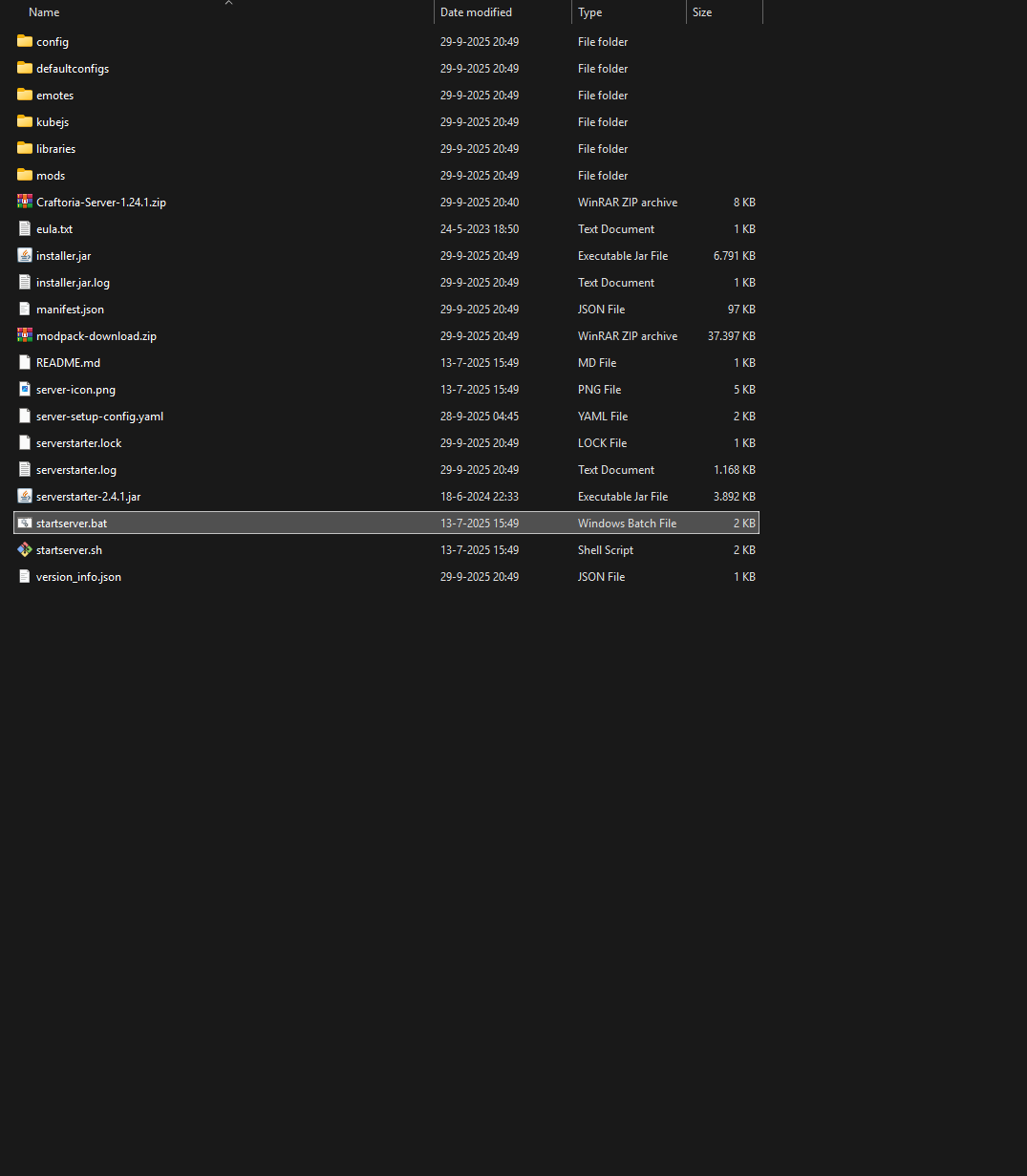Image resolution: width=1027 pixels, height=1176 pixels.
Task: Click the serverstarter-2.4.1.jar Java icon
Action: pos(25,496)
